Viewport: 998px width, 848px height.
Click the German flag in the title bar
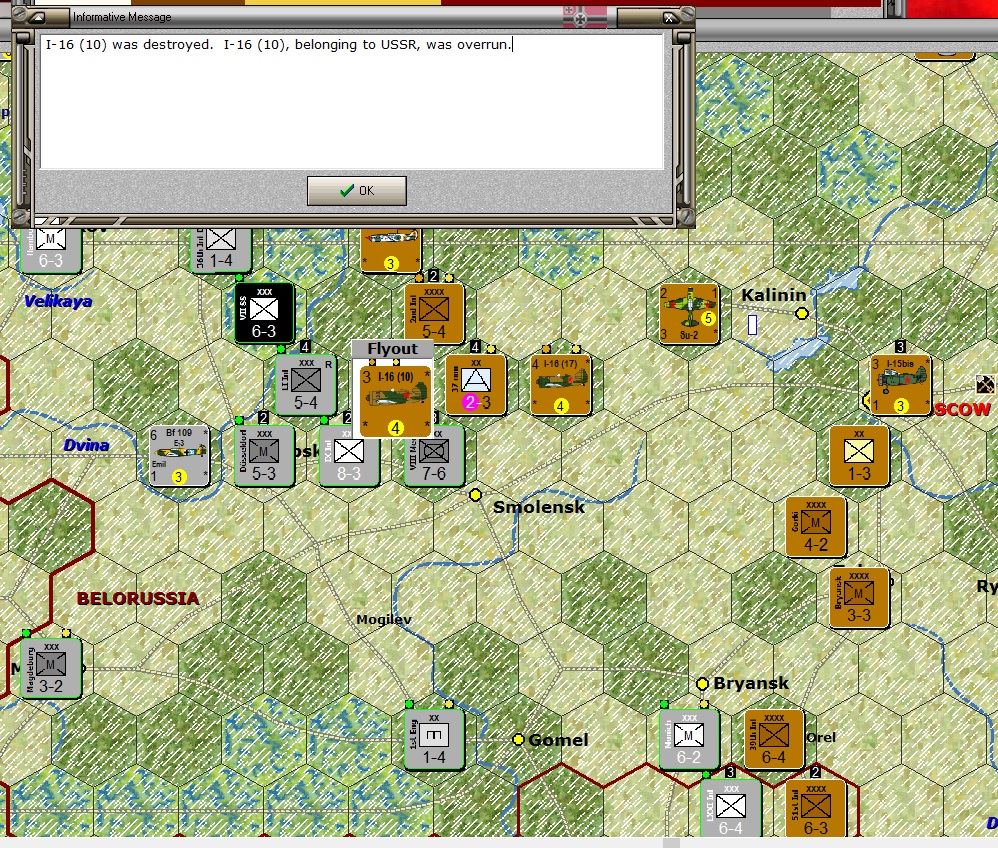tap(585, 18)
